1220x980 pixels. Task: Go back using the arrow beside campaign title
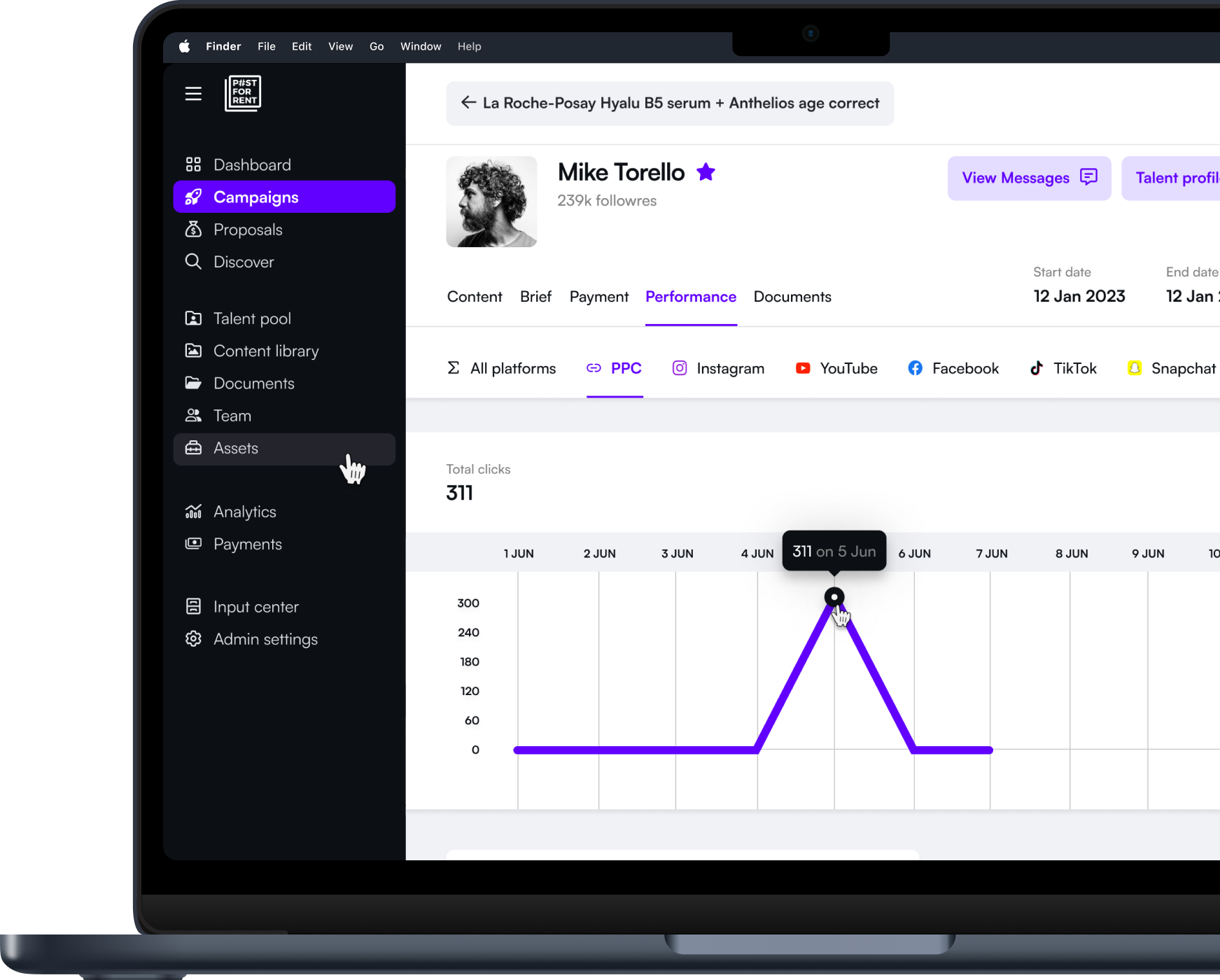click(468, 103)
